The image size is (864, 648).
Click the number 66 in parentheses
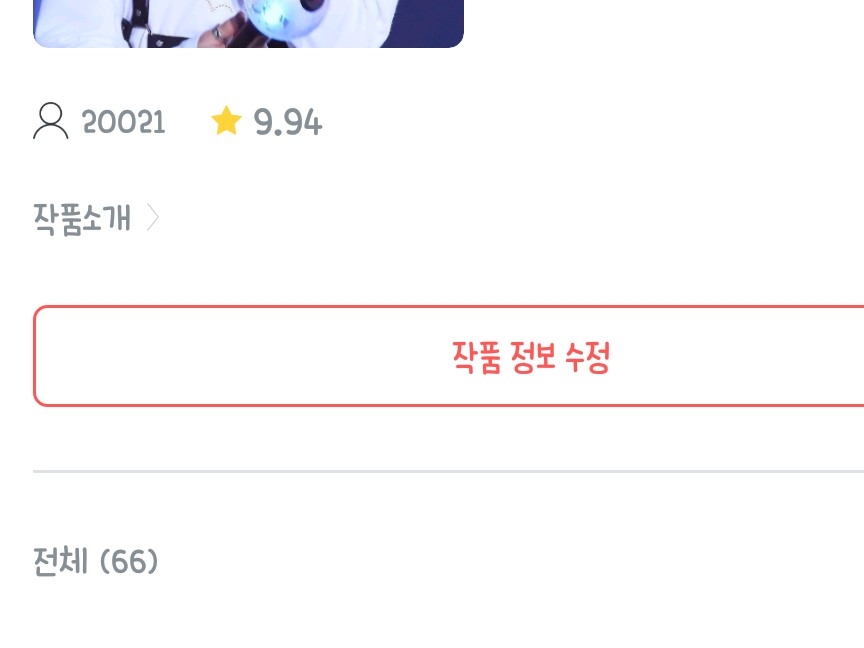[129, 561]
